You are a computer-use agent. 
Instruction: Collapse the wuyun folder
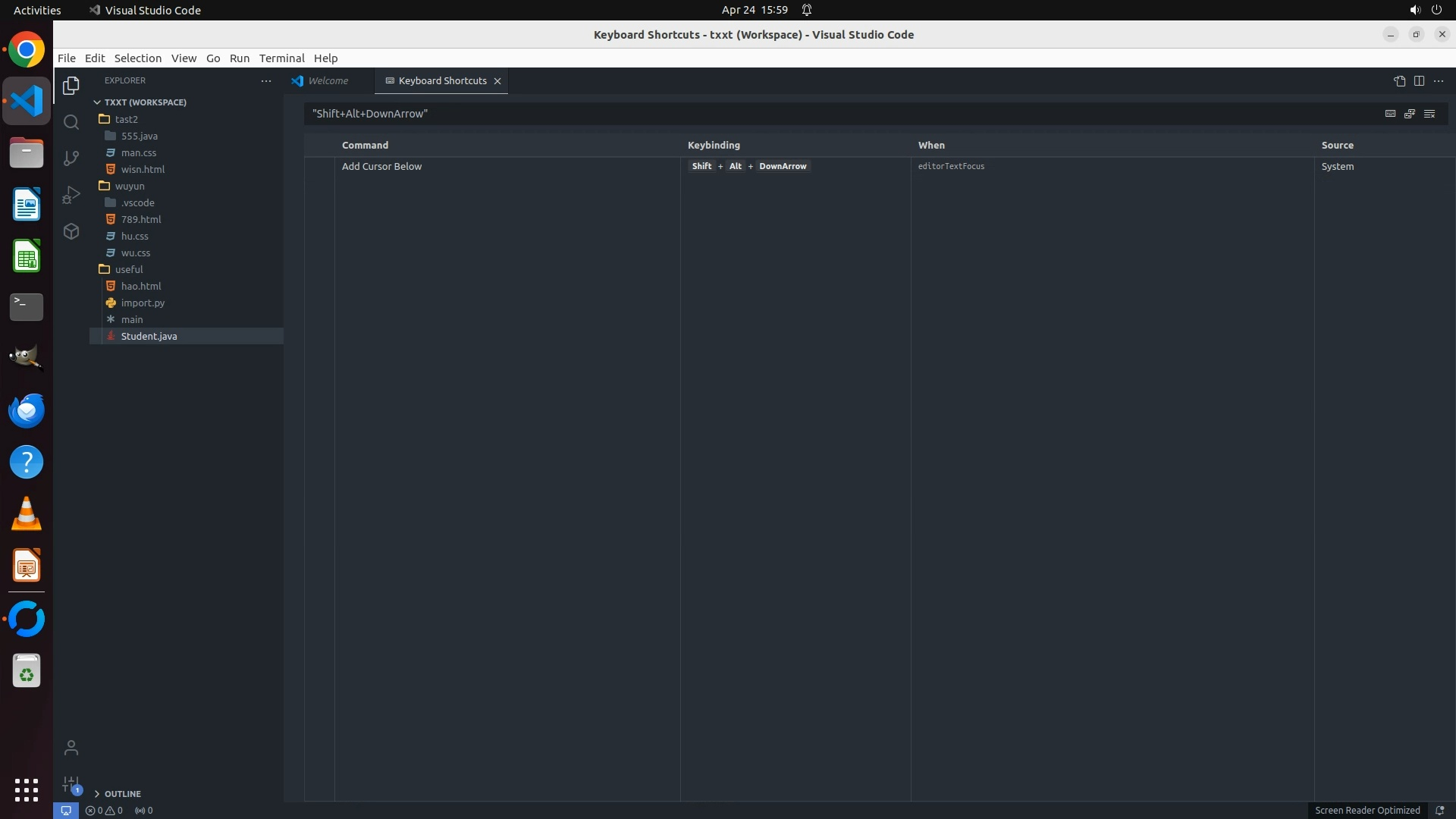click(129, 186)
